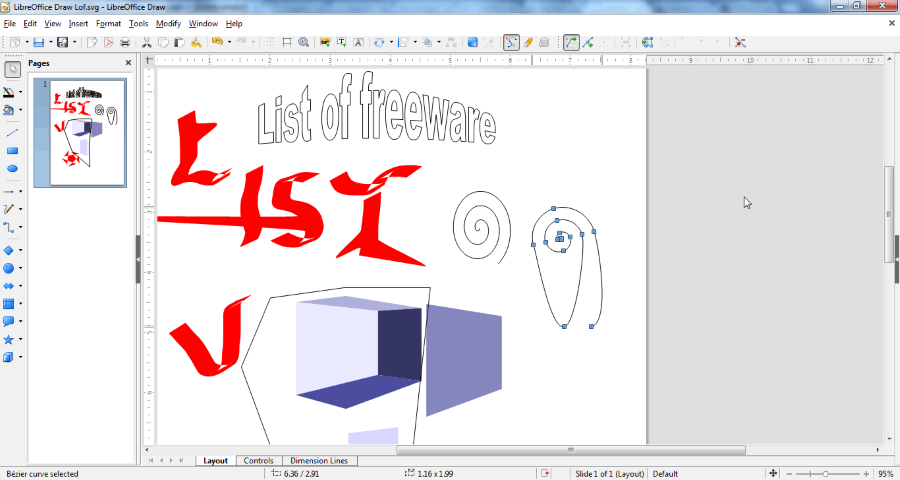This screenshot has height=480, width=900.
Task: Expand the Line Color dropdown arrow
Action: point(21,92)
